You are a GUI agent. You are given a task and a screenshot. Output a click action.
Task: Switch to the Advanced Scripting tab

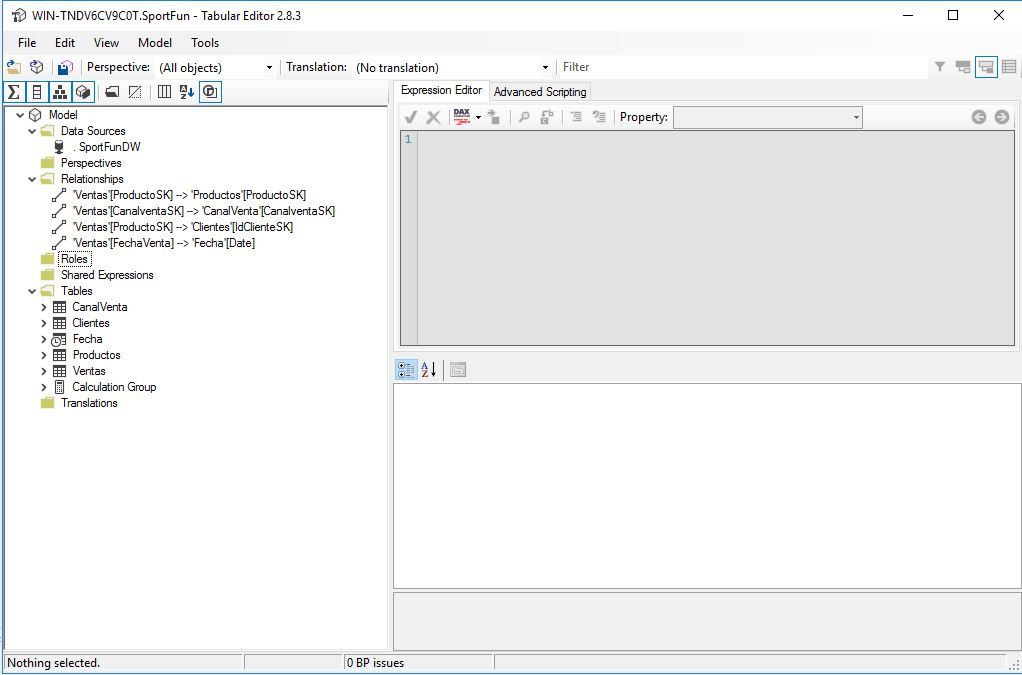tap(540, 91)
